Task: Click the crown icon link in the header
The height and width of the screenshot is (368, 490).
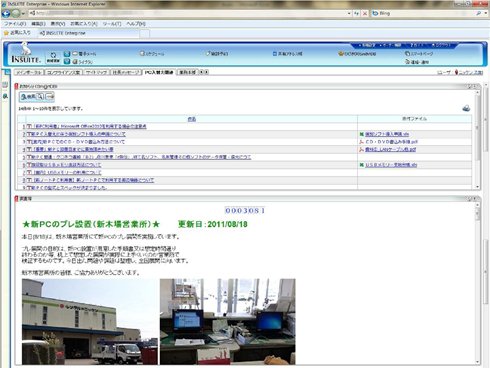Action: (357, 54)
